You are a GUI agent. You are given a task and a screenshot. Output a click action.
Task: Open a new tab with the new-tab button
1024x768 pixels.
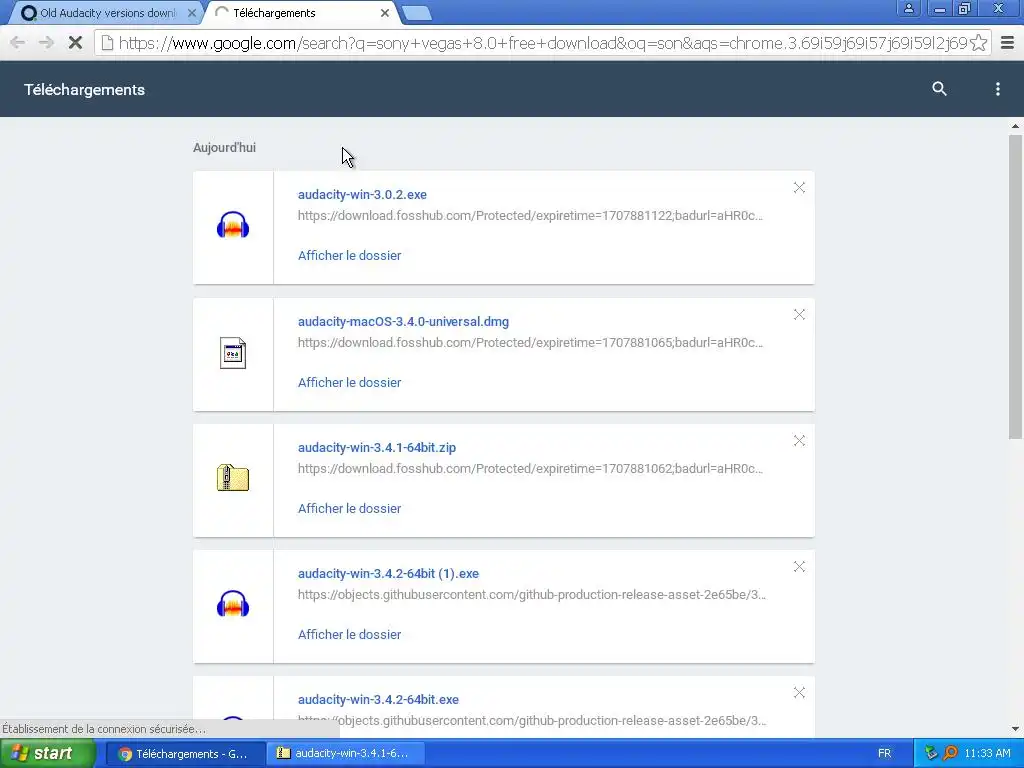(416, 12)
